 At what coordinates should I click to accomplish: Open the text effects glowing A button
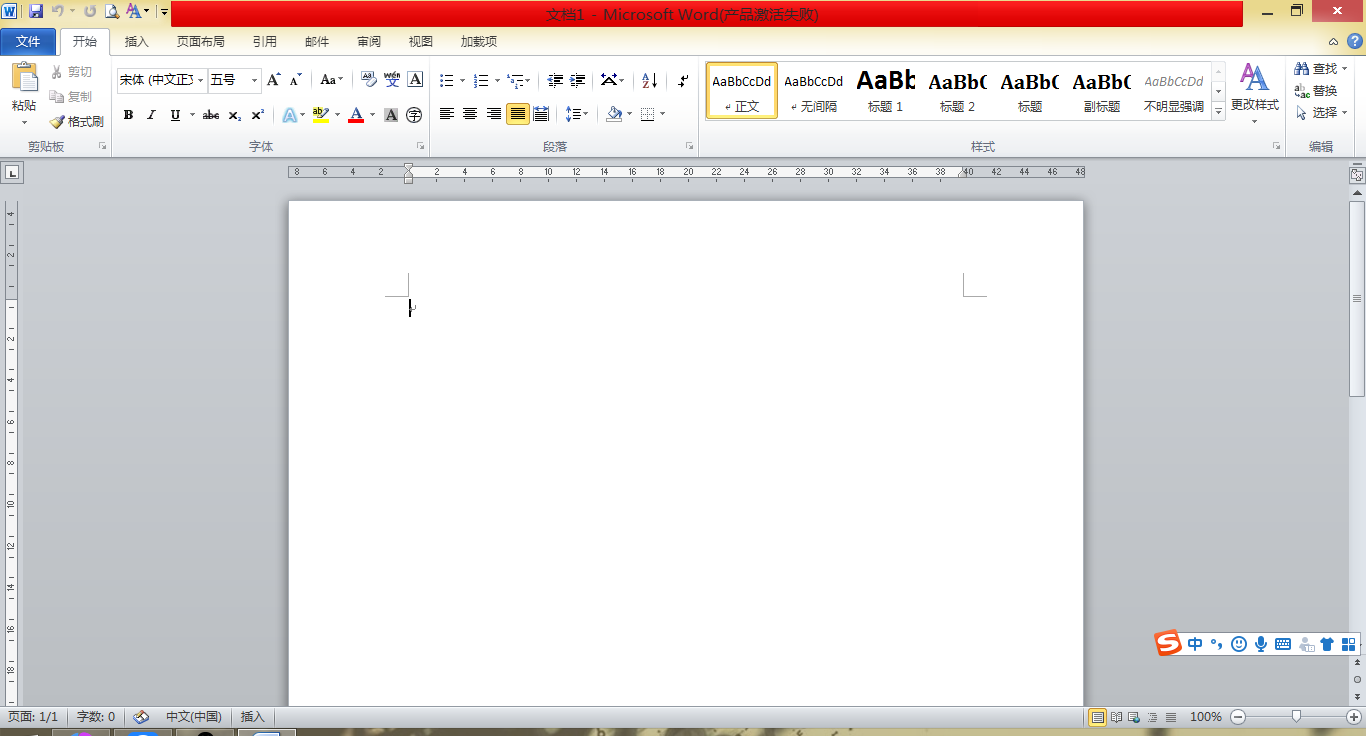click(x=289, y=115)
